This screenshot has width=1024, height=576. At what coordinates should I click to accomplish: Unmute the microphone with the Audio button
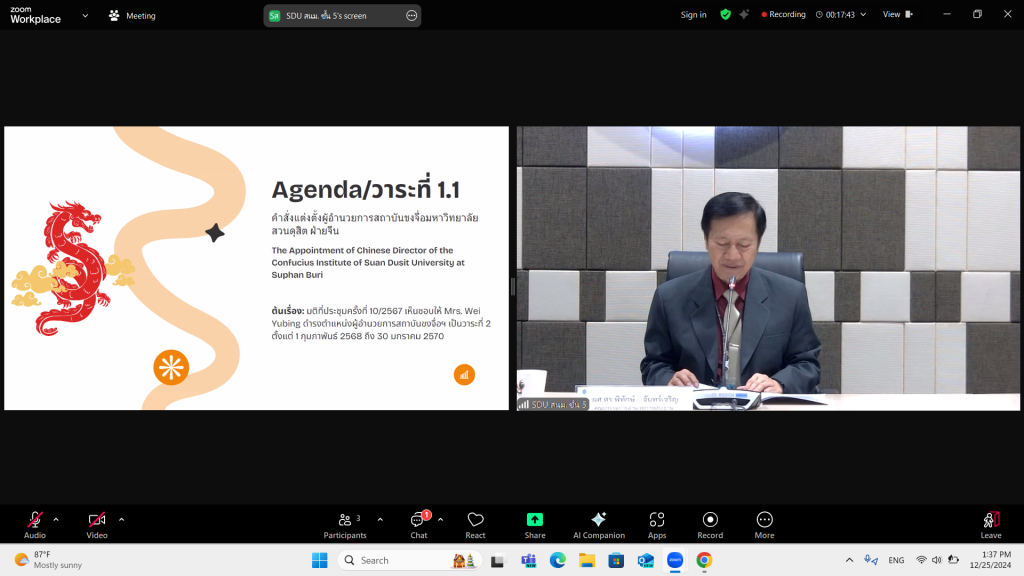35,524
